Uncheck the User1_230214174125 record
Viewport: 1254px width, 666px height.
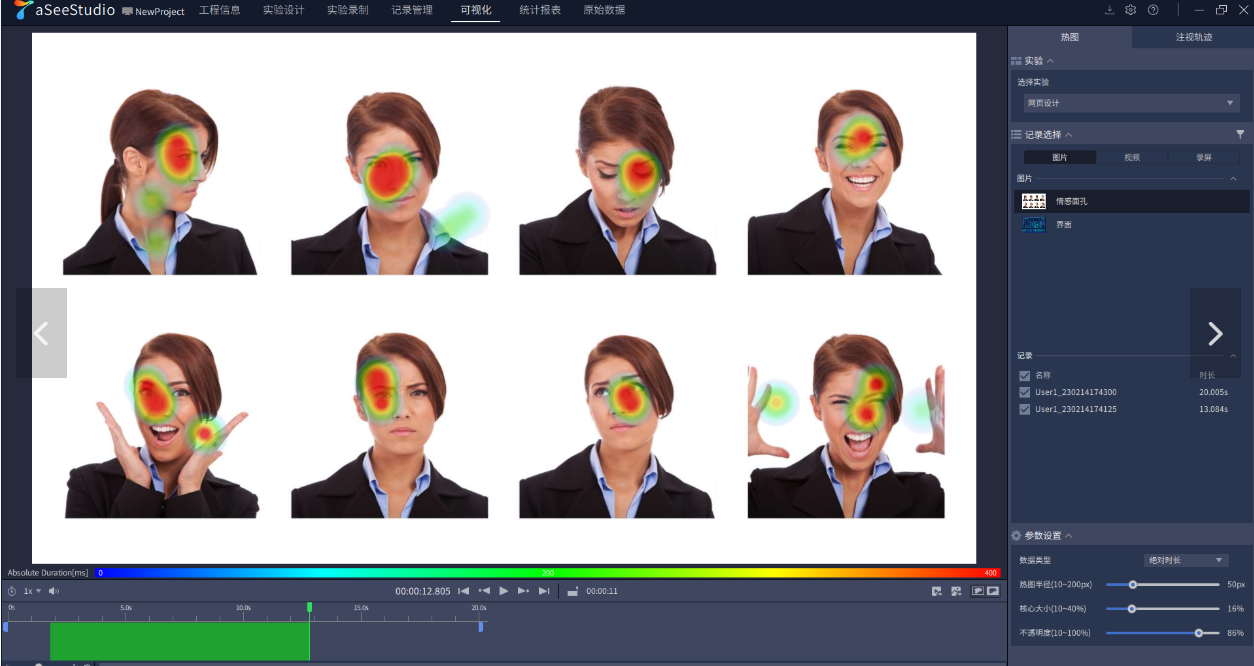click(x=1024, y=409)
